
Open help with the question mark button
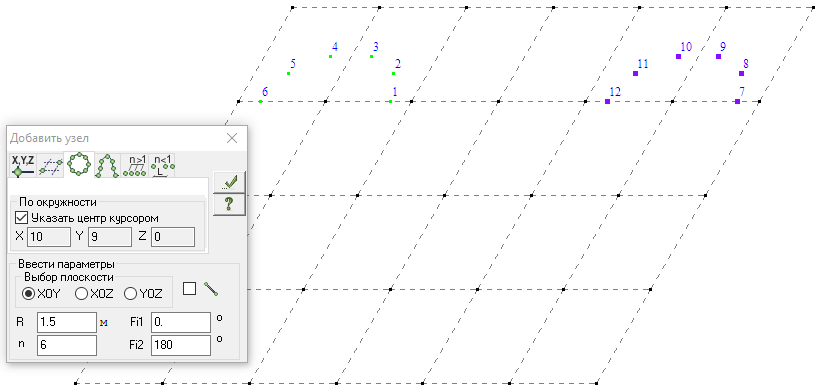(229, 204)
